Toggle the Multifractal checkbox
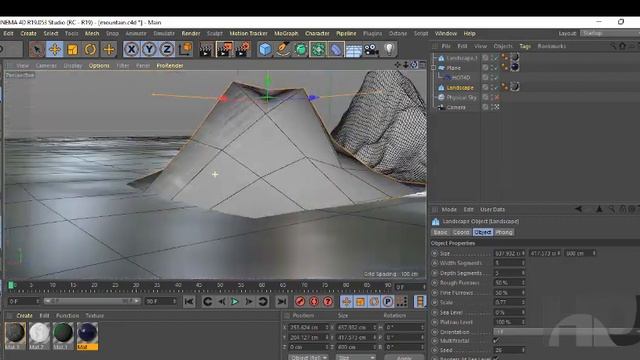This screenshot has width=640, height=360. tap(496, 340)
